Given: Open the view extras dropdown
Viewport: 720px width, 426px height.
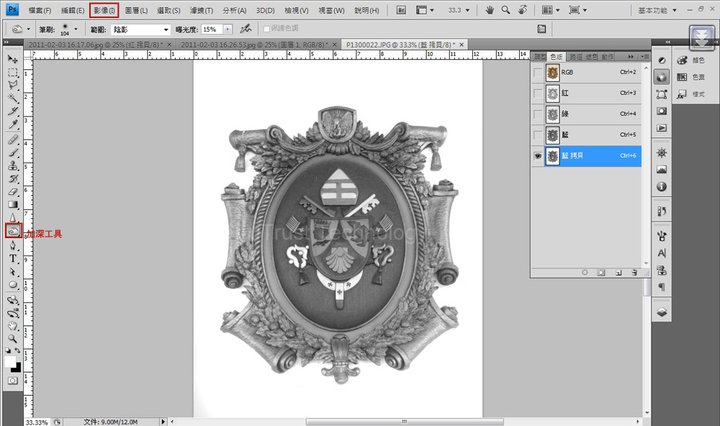Looking at the screenshot, I should [x=425, y=10].
